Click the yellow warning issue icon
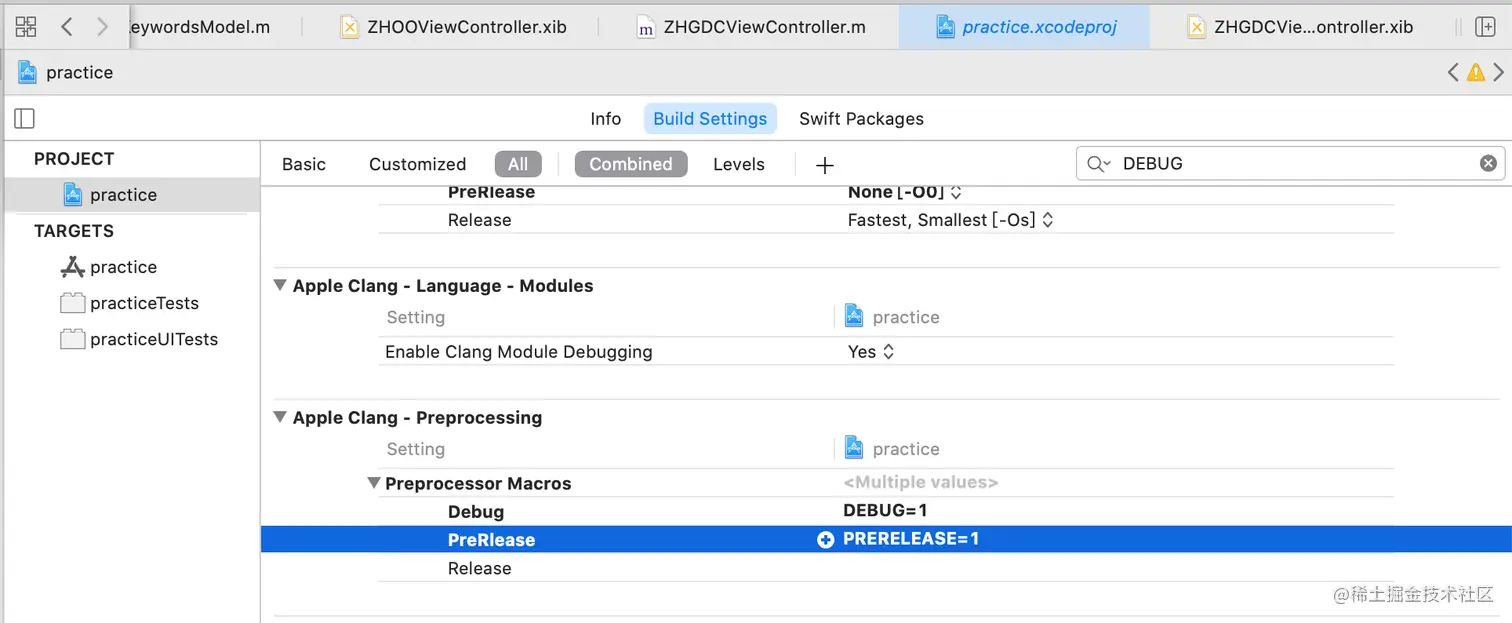The width and height of the screenshot is (1512, 623). 1476,72
